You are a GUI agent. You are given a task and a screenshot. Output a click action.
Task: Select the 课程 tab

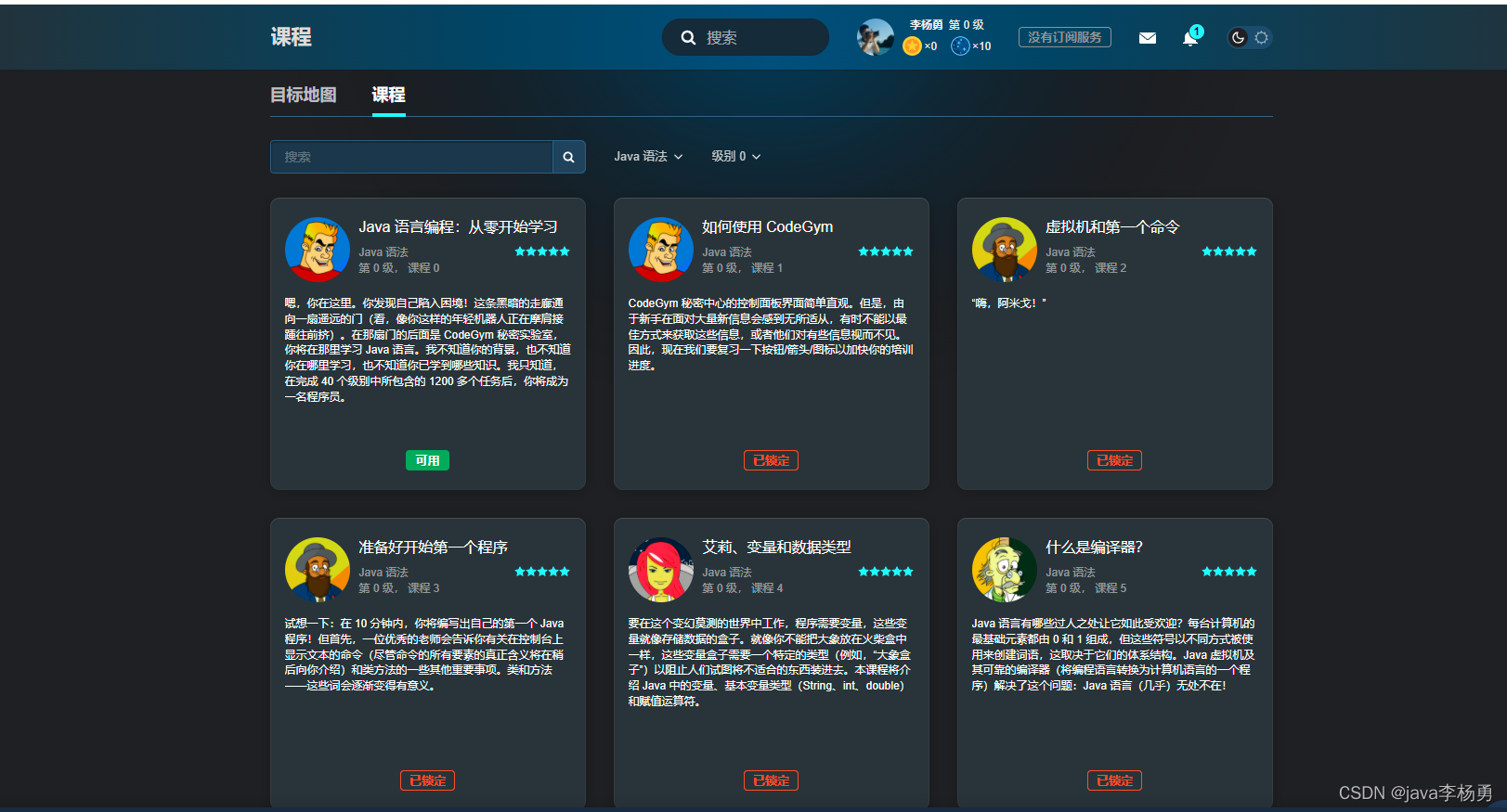tap(388, 95)
